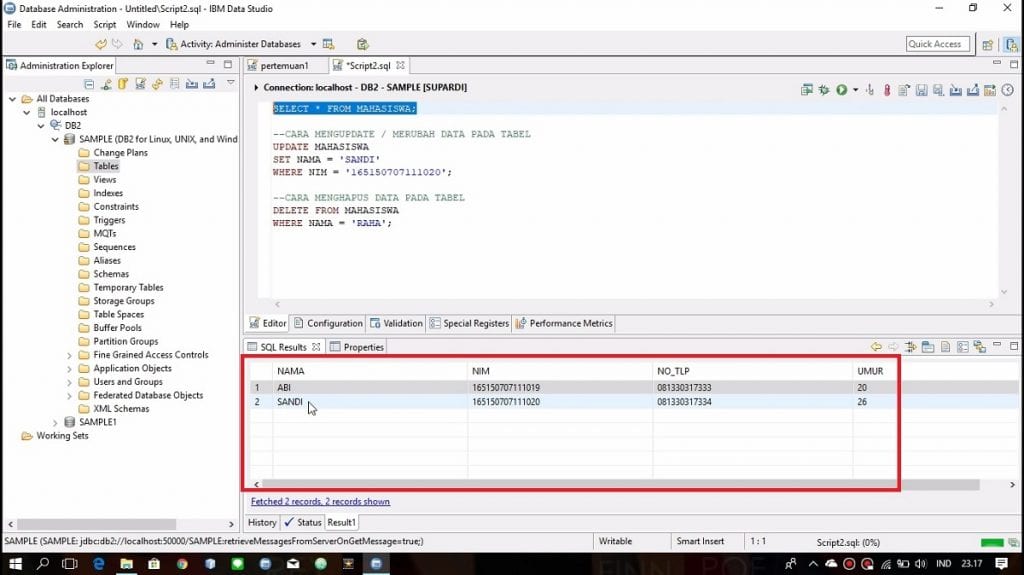
Task: Open dropdown arrow next to Run button
Action: (854, 90)
